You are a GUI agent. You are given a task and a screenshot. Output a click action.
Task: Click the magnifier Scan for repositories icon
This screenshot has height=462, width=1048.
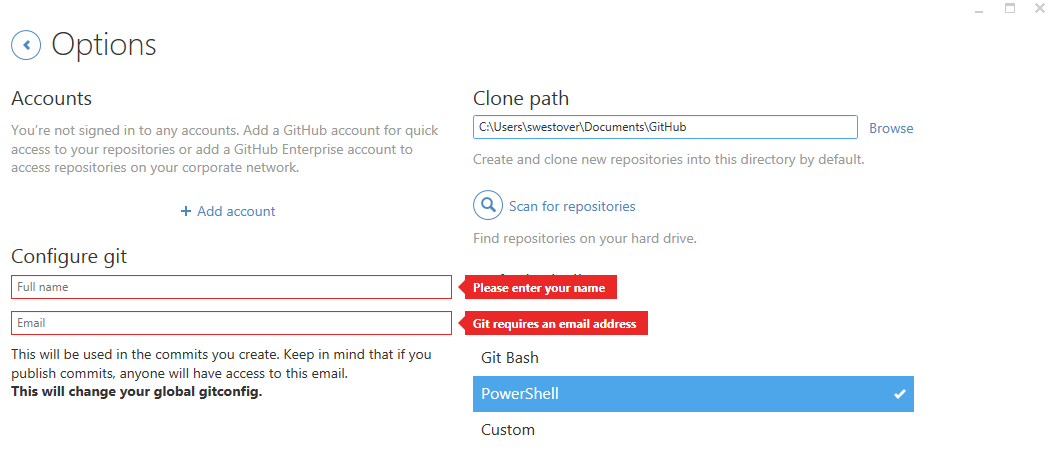(488, 206)
